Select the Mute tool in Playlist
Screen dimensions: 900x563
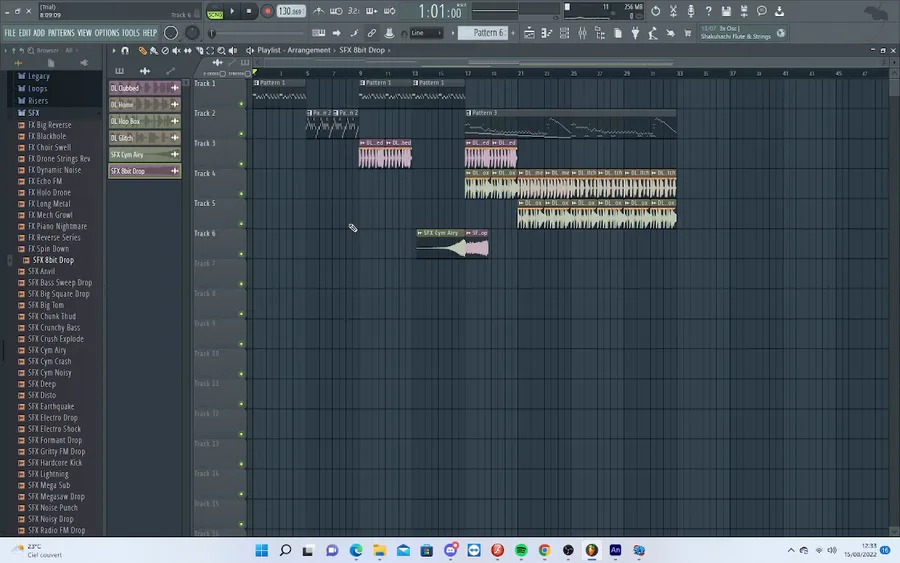click(176, 51)
